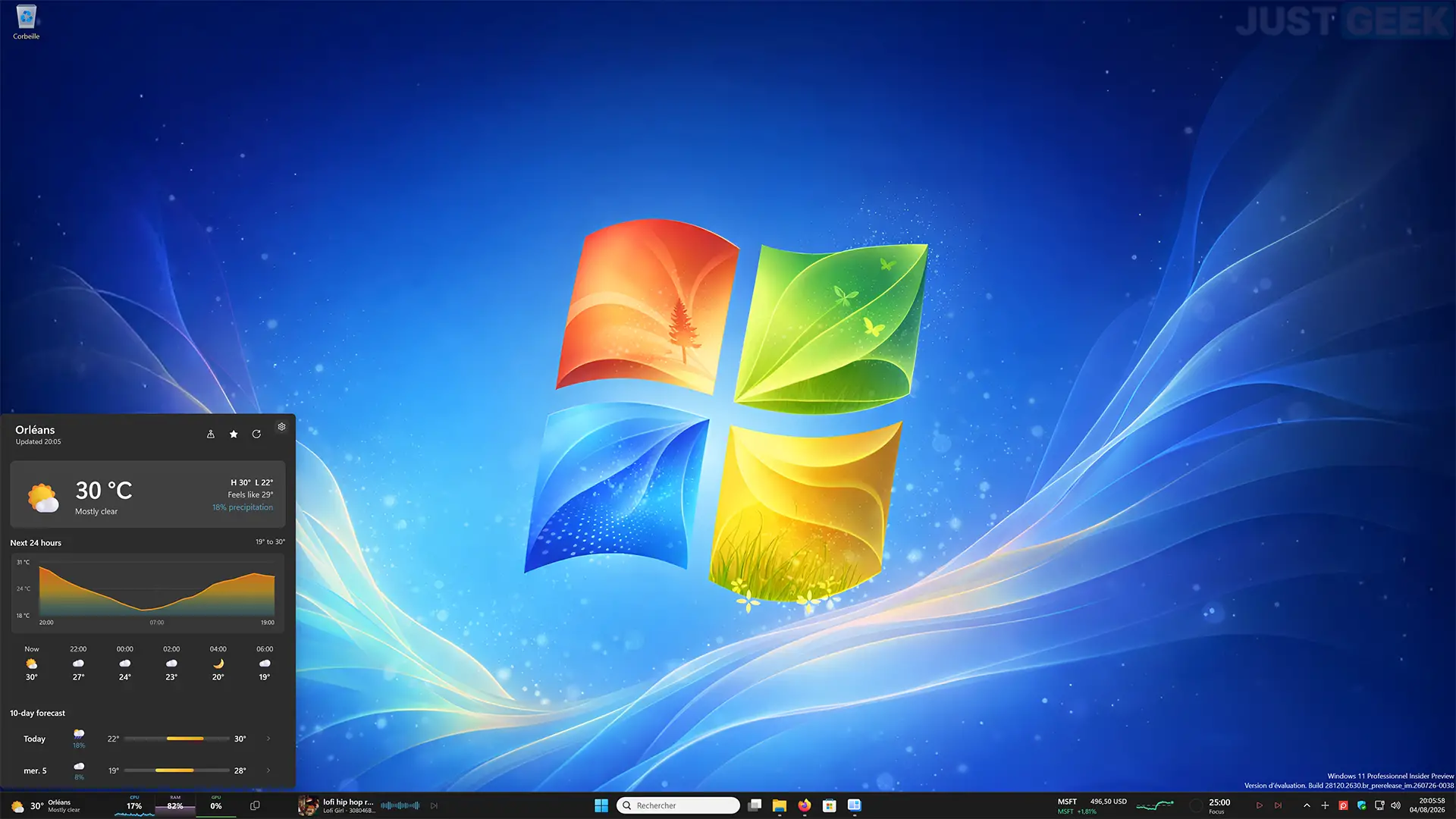
Task: Toggle the favorite star for Orléans
Action: [x=234, y=435]
